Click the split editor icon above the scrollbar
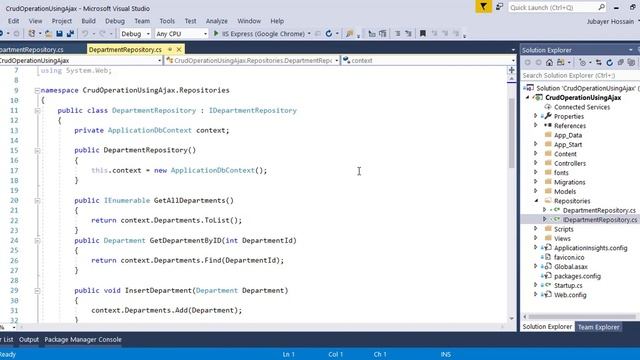640x360 pixels. (x=511, y=70)
